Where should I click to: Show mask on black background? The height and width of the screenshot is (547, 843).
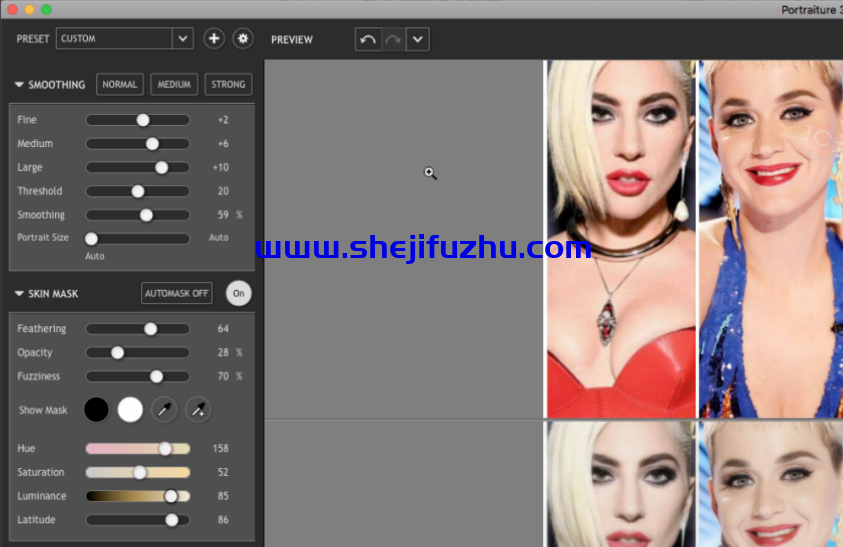click(x=96, y=410)
